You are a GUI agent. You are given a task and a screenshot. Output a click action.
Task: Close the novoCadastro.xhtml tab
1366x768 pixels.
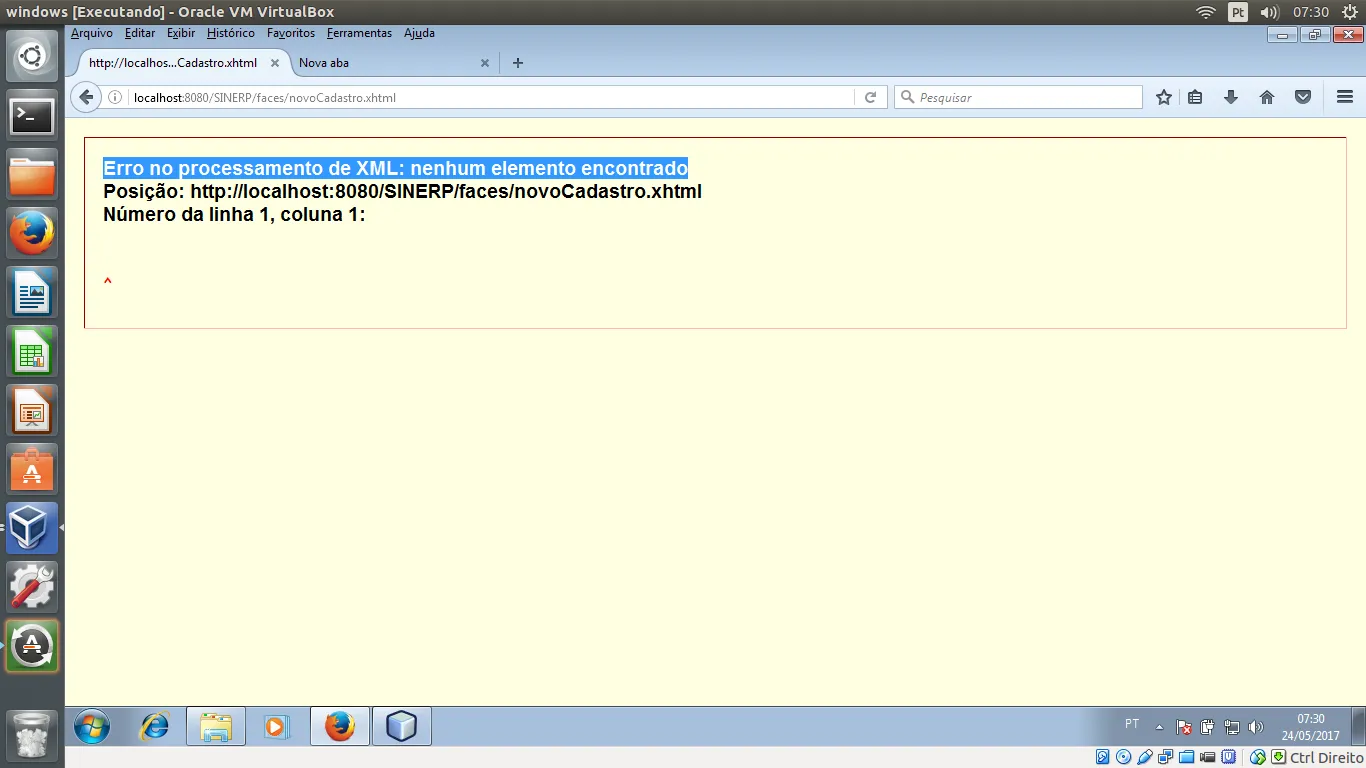point(275,62)
